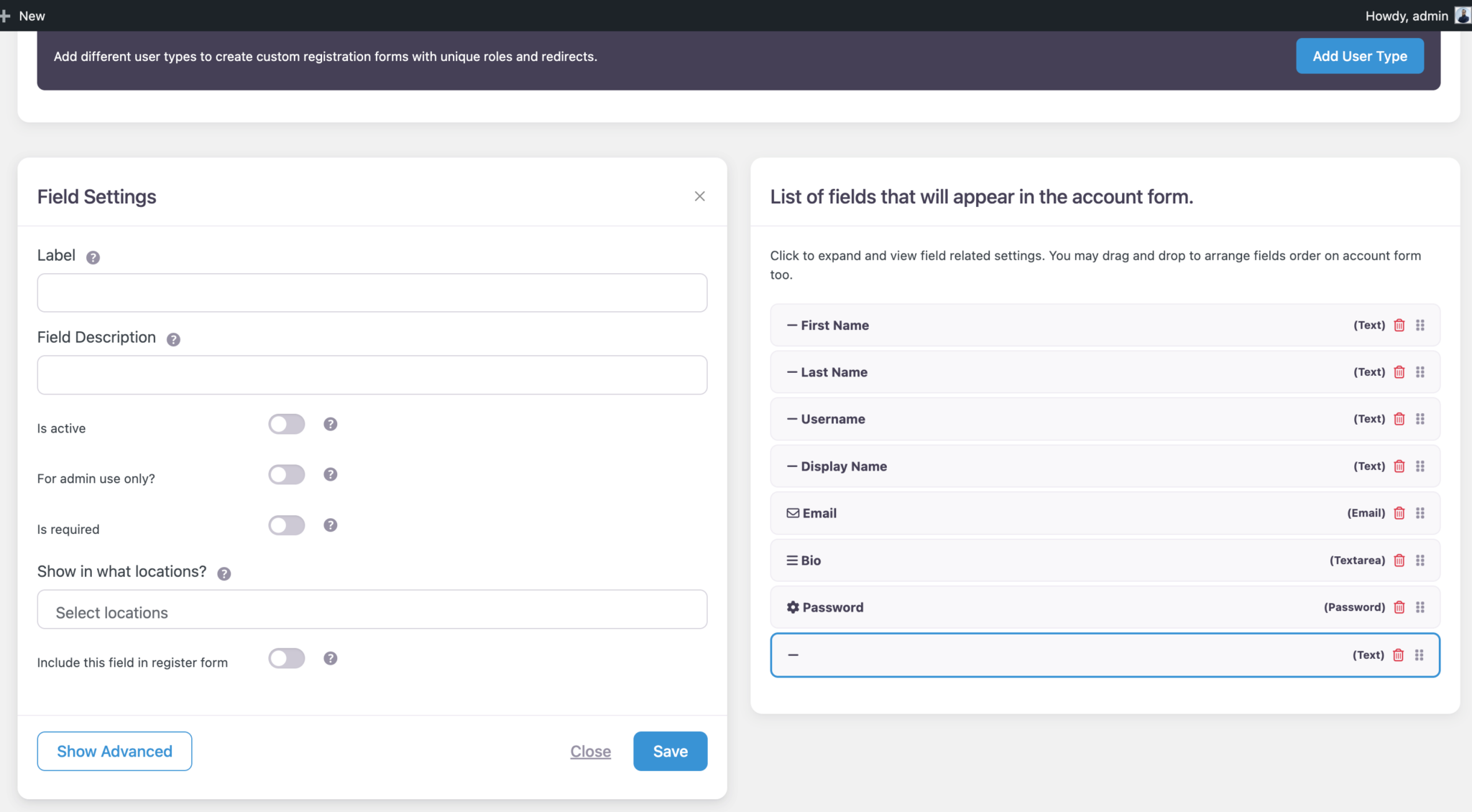This screenshot has height=812, width=1472.
Task: Delete the Bio field
Action: point(1399,560)
